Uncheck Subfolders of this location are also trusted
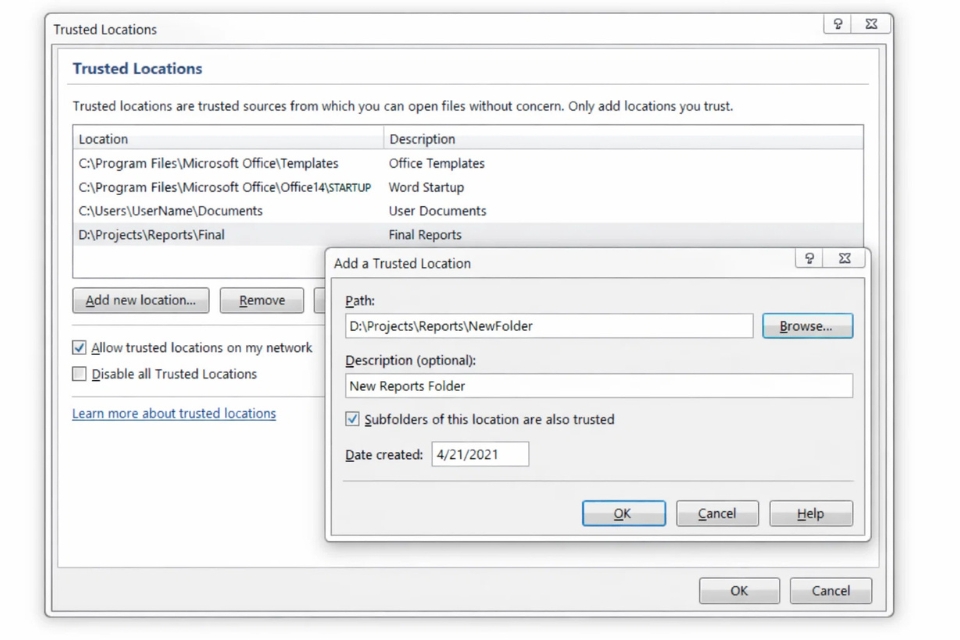The width and height of the screenshot is (960, 640). 352,419
